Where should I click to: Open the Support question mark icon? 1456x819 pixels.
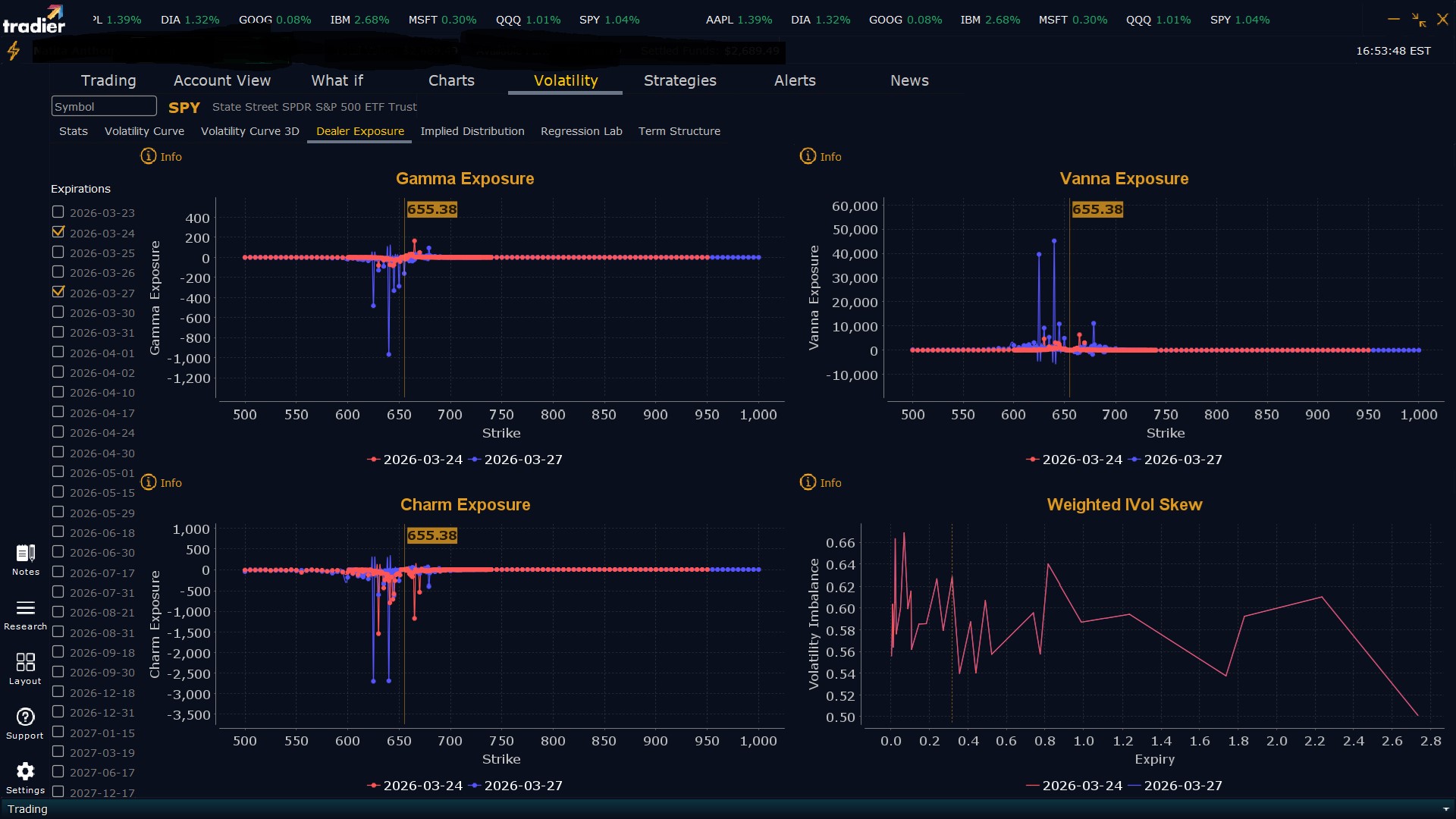25,717
